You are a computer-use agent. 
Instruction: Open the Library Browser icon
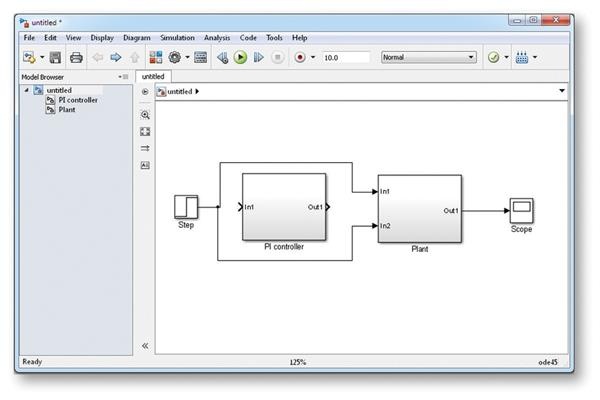pos(155,58)
